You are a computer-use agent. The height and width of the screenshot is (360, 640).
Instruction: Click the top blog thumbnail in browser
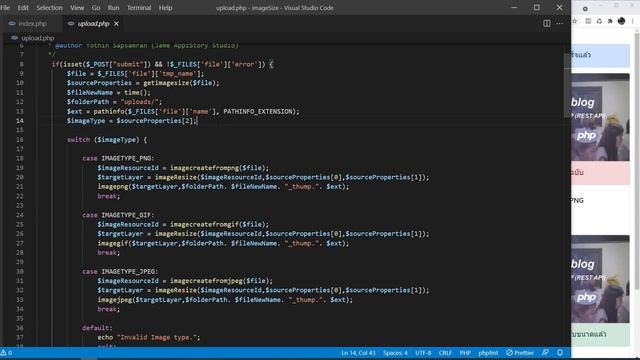pyautogui.click(x=600, y=117)
